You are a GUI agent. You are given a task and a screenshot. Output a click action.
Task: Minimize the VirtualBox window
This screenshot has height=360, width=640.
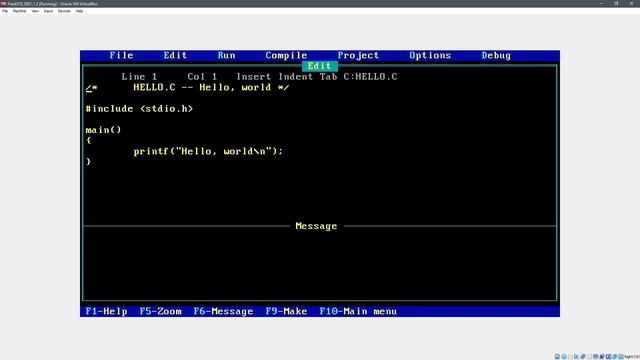tap(601, 4)
